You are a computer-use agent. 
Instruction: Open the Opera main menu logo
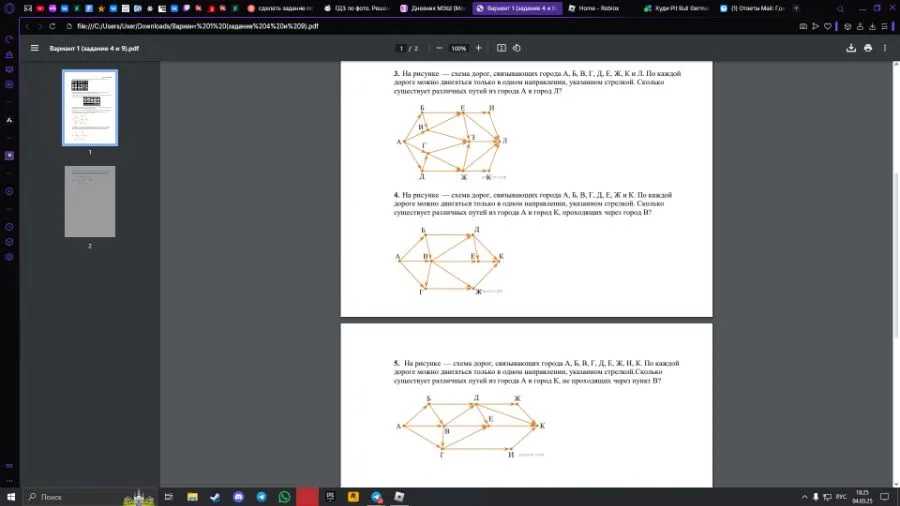pyautogui.click(x=9, y=9)
